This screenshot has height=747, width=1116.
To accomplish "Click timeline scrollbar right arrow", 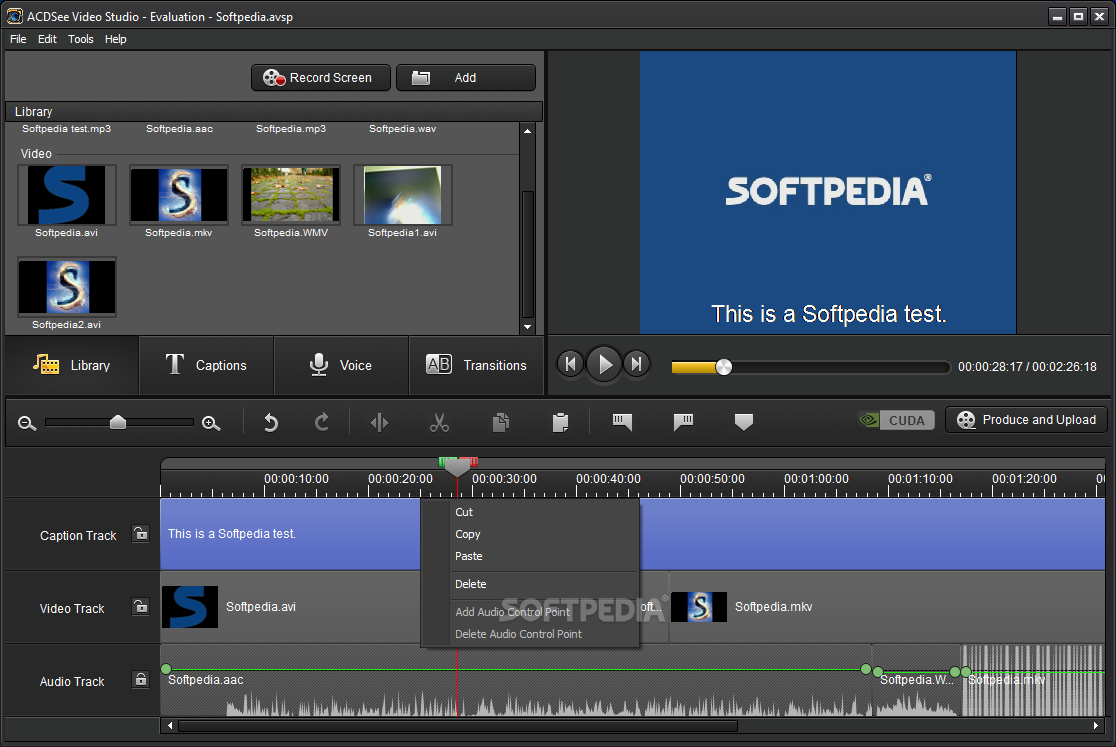I will pyautogui.click(x=1096, y=726).
